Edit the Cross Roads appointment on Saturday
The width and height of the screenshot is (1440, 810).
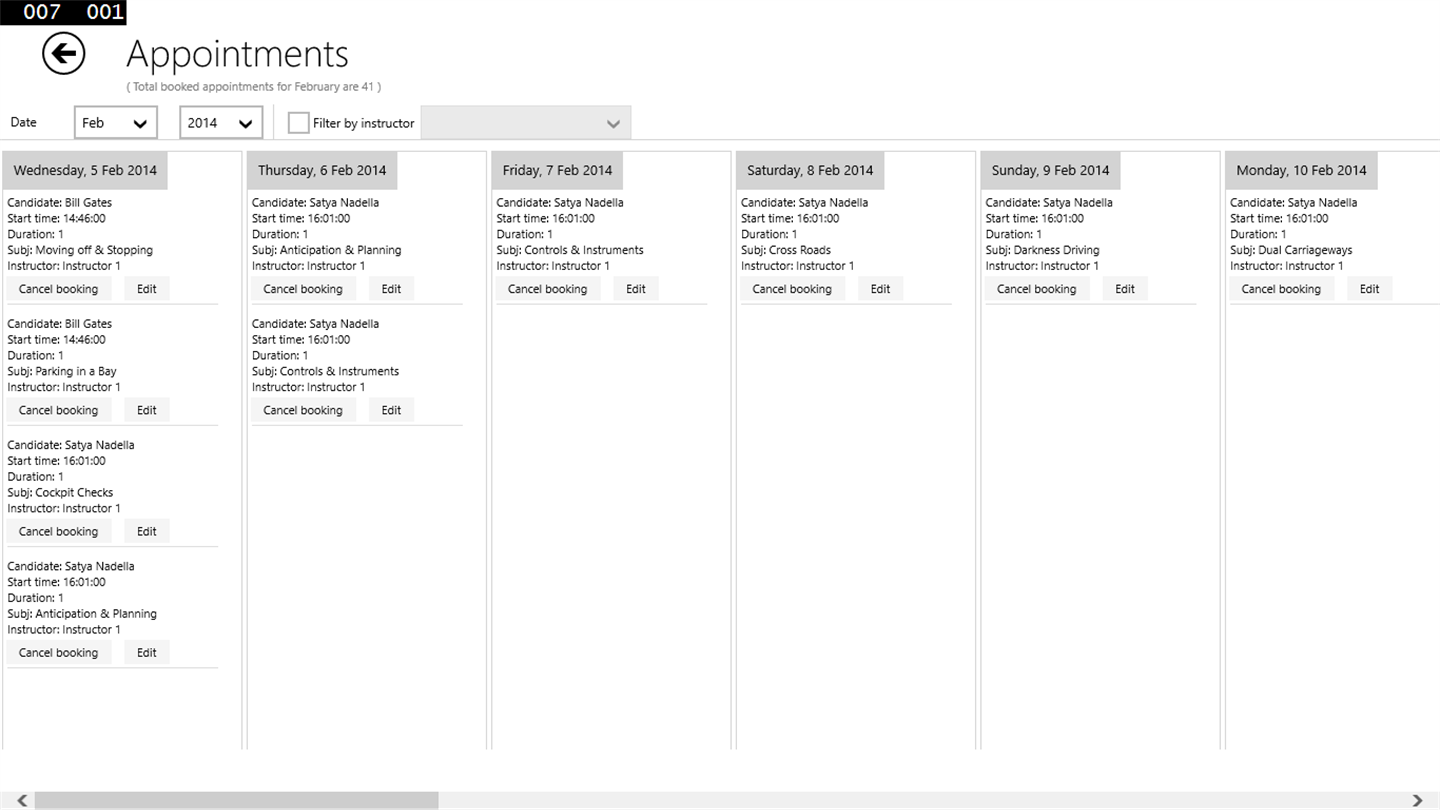coord(880,289)
